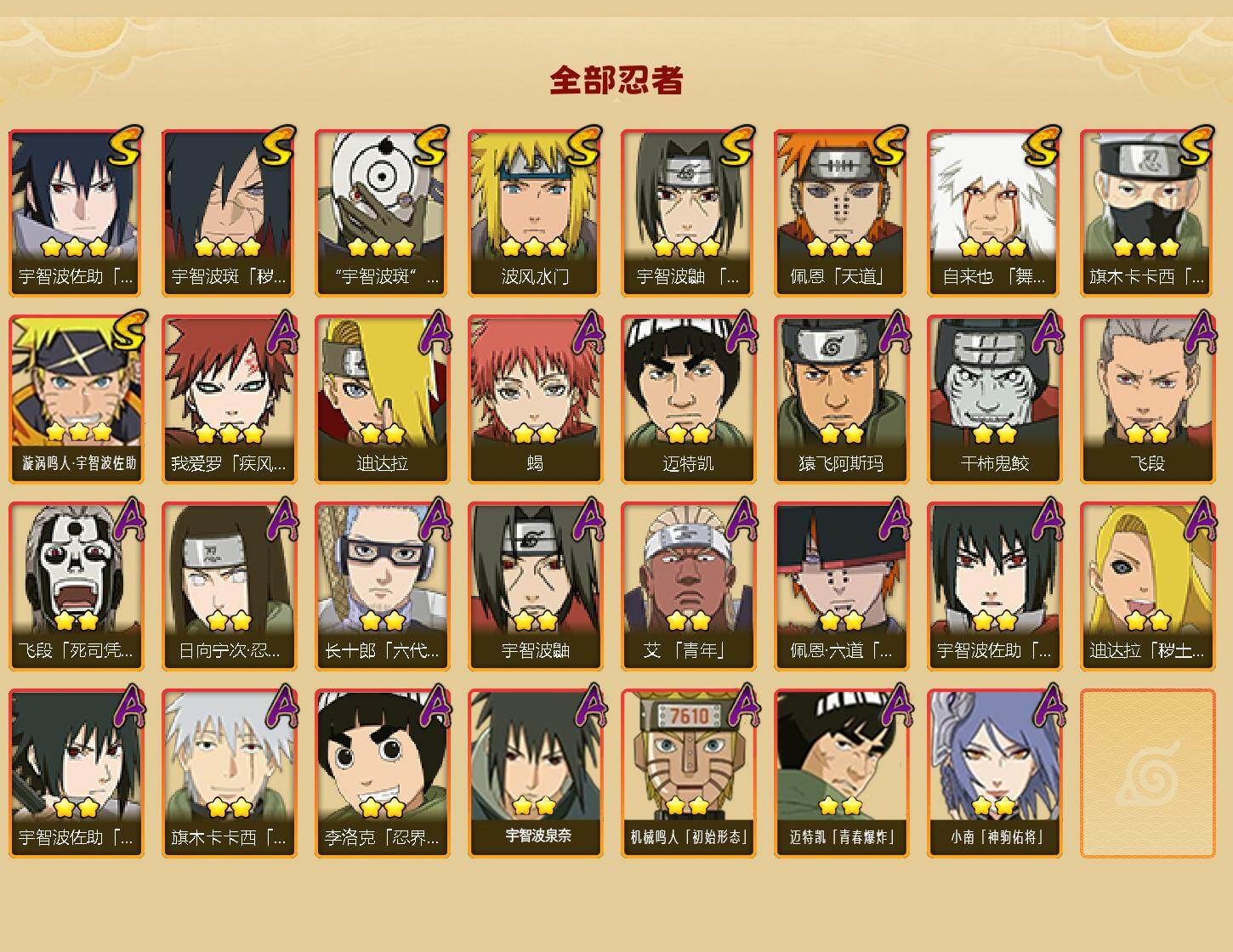Open the 猿飞阿斯玛 card
Viewport: 1233px width, 952px height.
[x=842, y=399]
